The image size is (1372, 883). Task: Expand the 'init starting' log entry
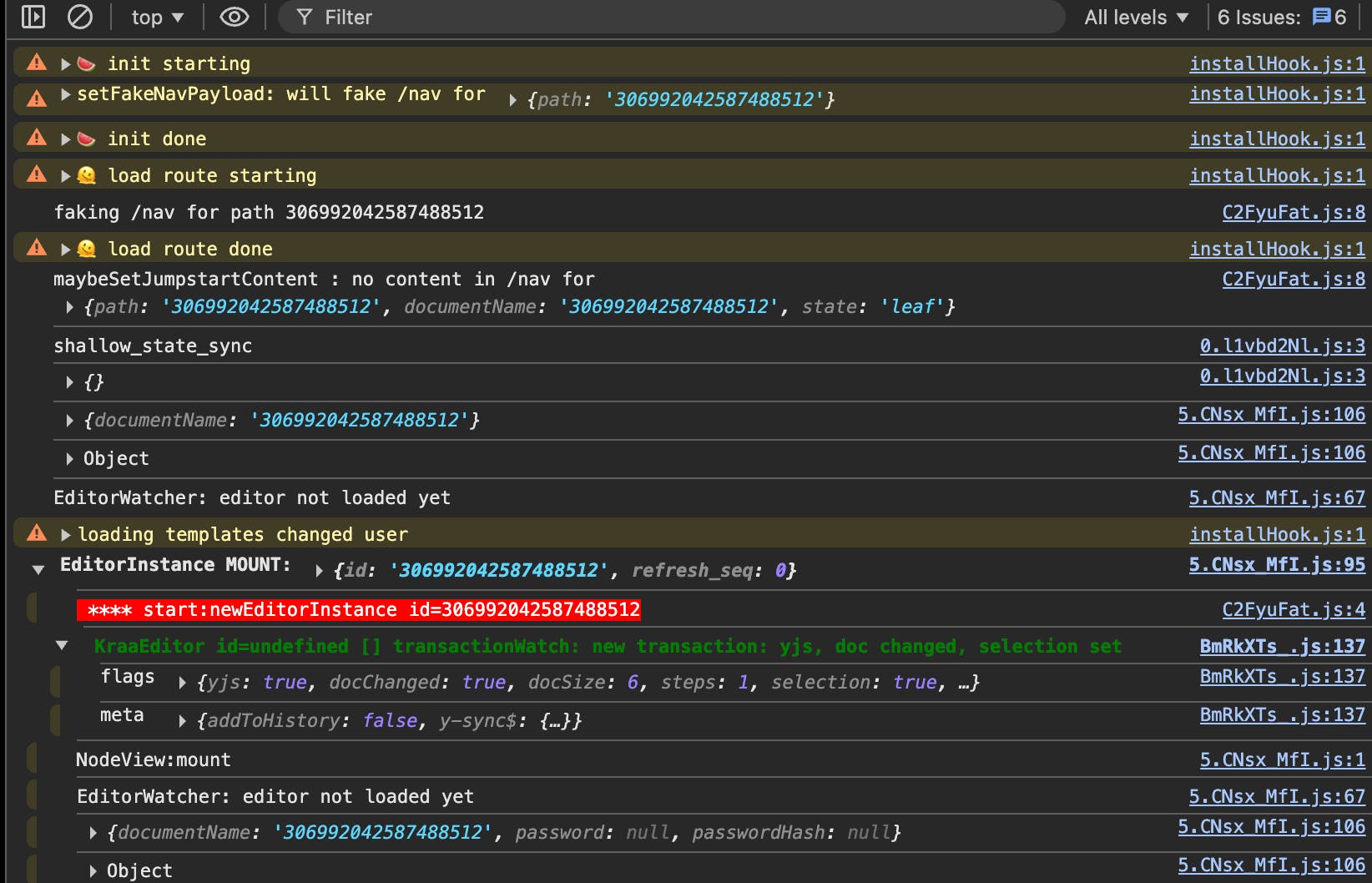pos(65,64)
